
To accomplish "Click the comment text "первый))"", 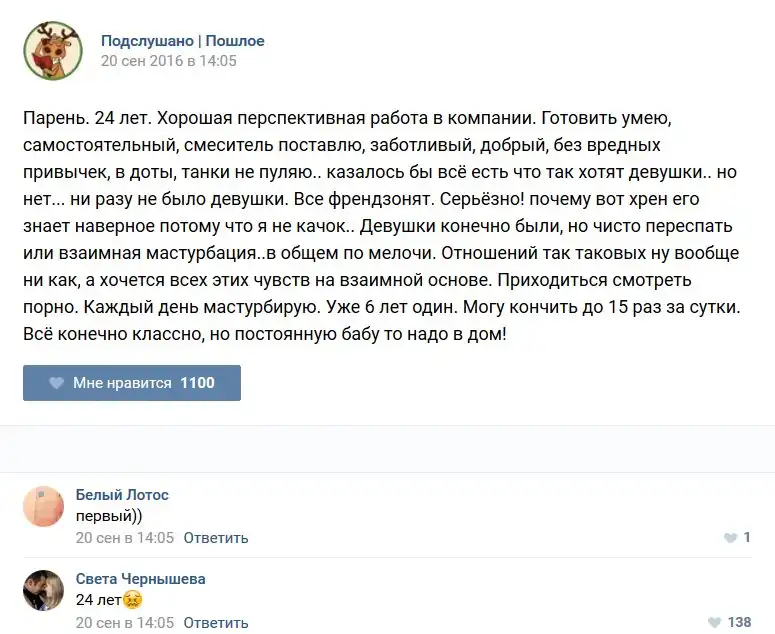I will (x=109, y=516).
